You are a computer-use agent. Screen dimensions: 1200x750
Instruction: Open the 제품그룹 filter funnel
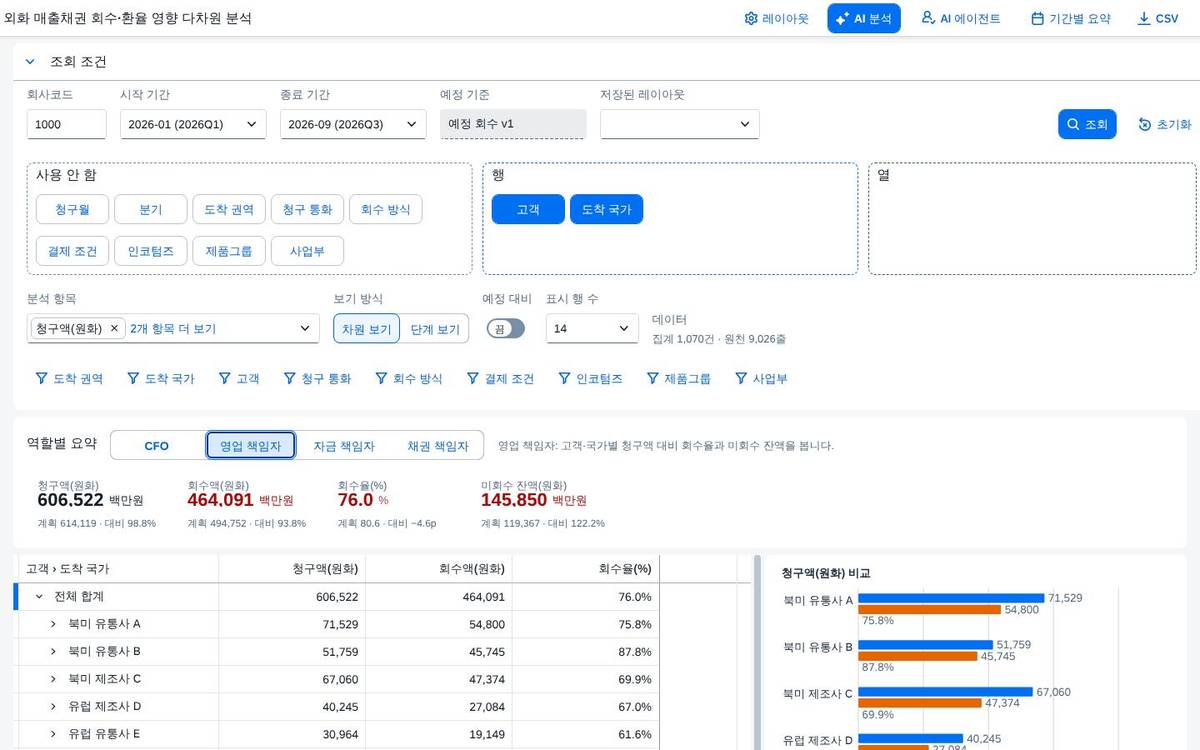pos(653,379)
